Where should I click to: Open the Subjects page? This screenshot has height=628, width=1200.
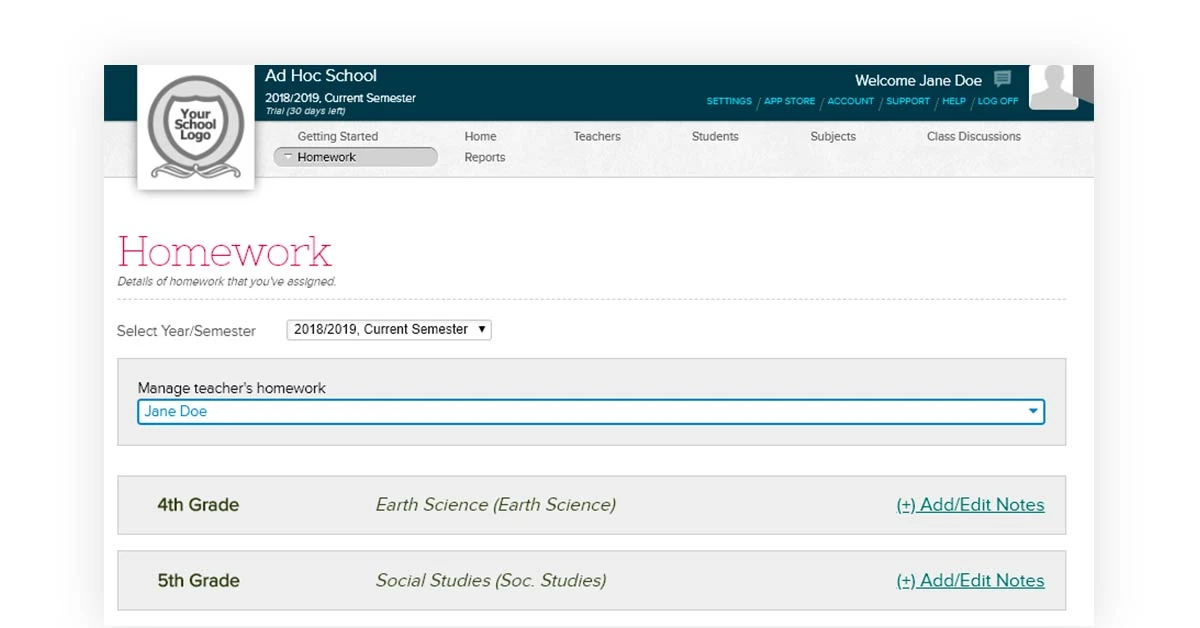833,136
